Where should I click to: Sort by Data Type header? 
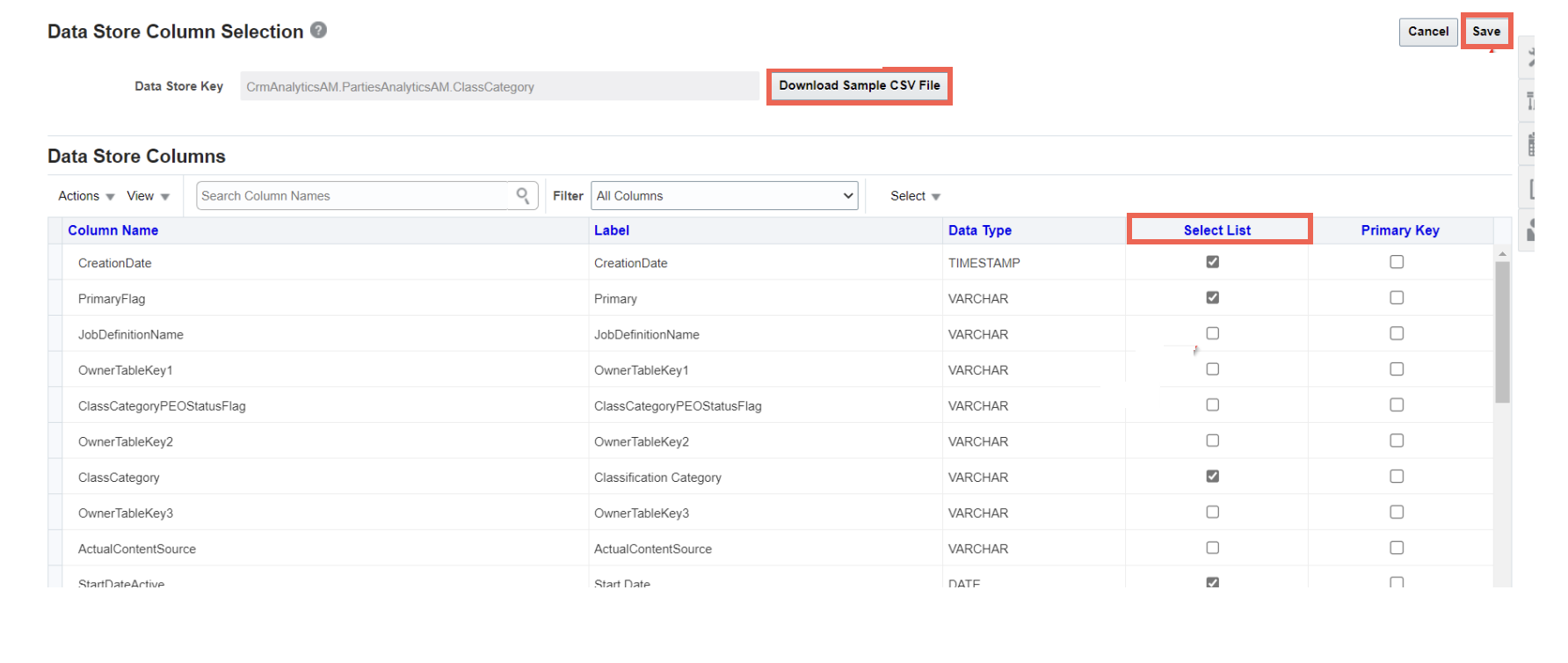tap(980, 230)
